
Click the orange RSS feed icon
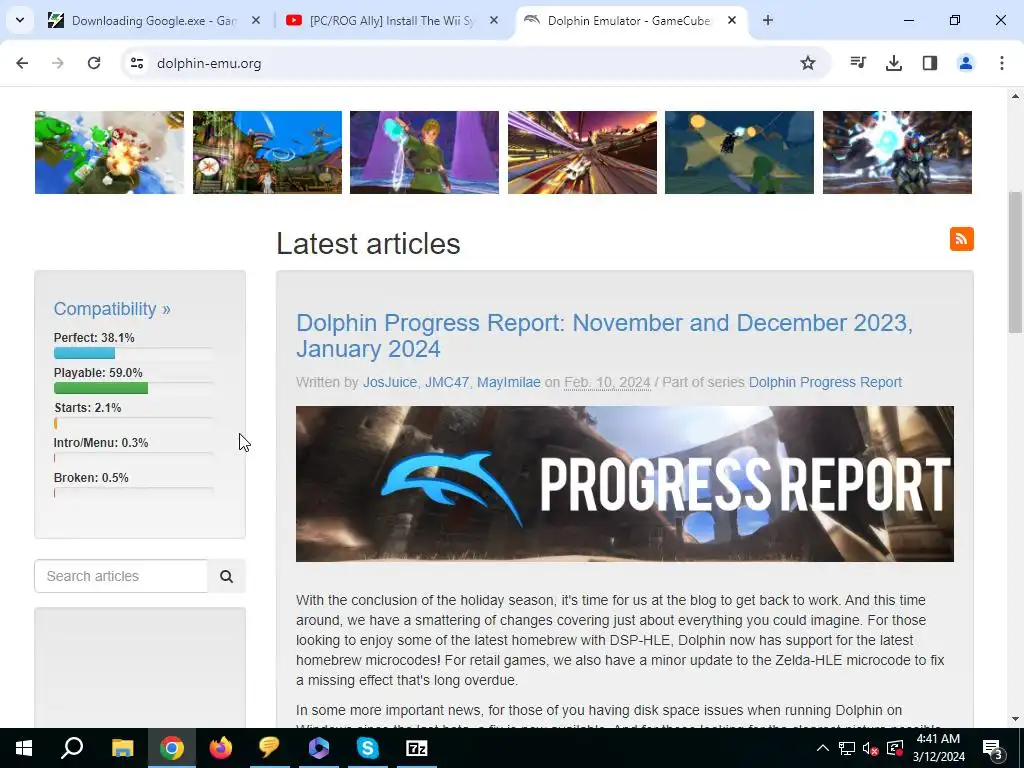pyautogui.click(x=961, y=239)
